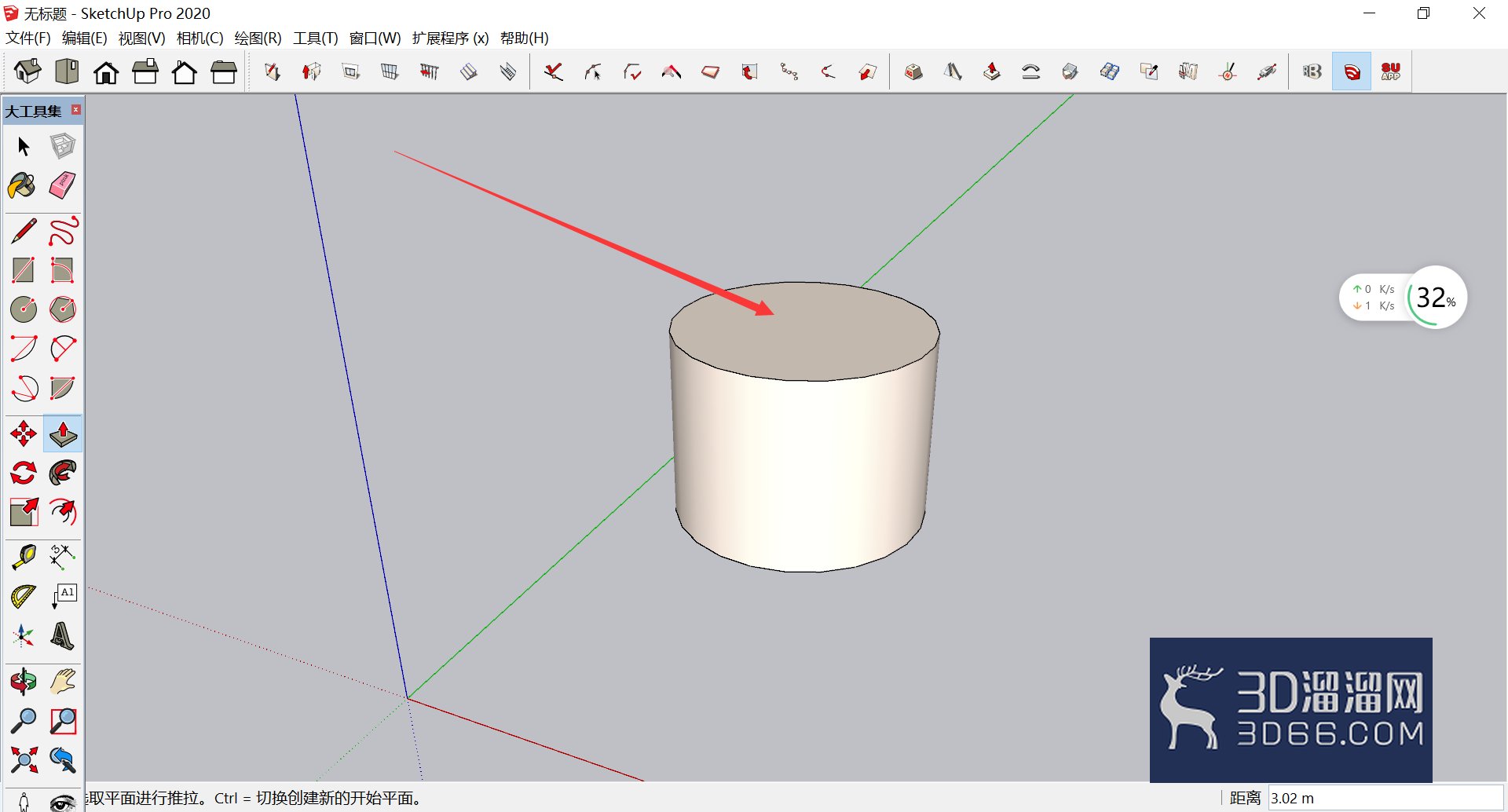Click the SUAPP plugin toolbar icon
The width and height of the screenshot is (1508, 812).
1391,71
